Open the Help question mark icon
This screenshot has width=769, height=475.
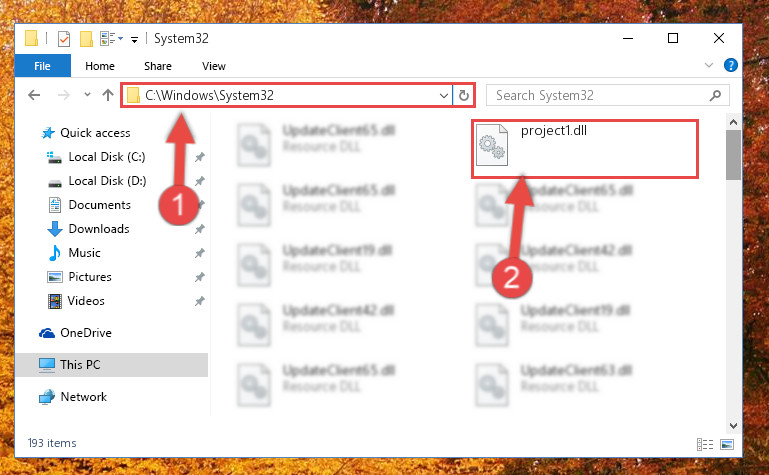tap(731, 65)
